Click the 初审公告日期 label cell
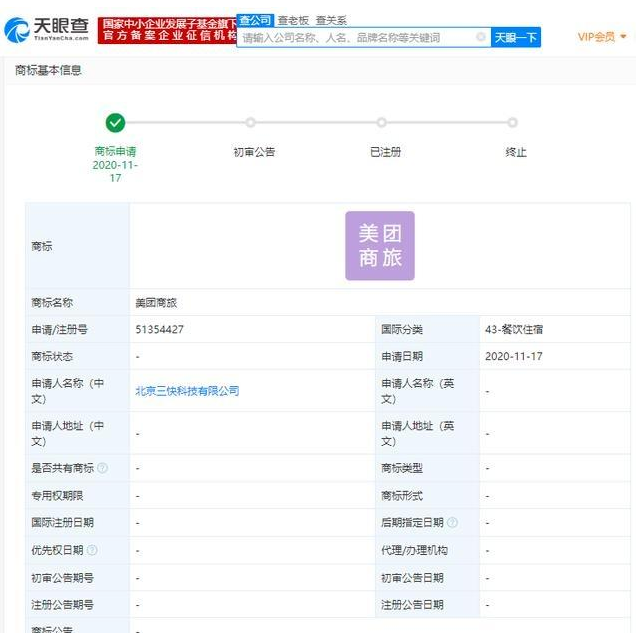The width and height of the screenshot is (636, 637). [x=427, y=578]
